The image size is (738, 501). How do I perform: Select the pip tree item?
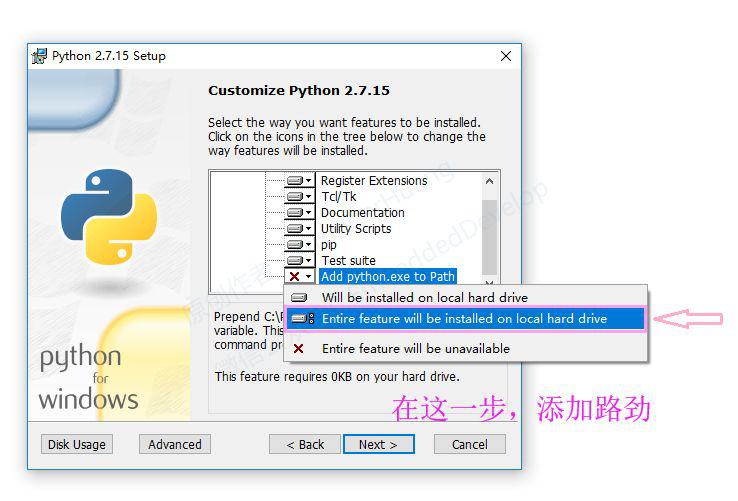(x=329, y=245)
